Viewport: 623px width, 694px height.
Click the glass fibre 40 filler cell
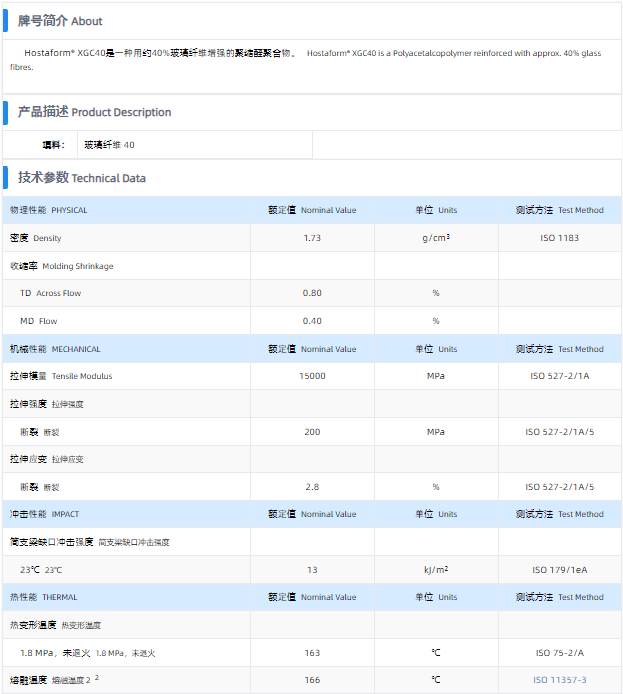109,145
